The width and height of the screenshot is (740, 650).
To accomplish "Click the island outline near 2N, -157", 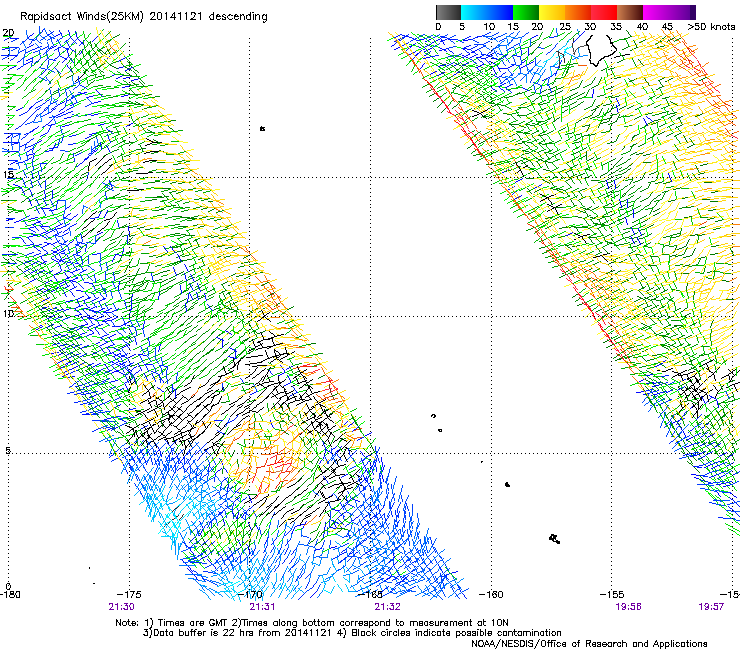I will [x=555, y=539].
